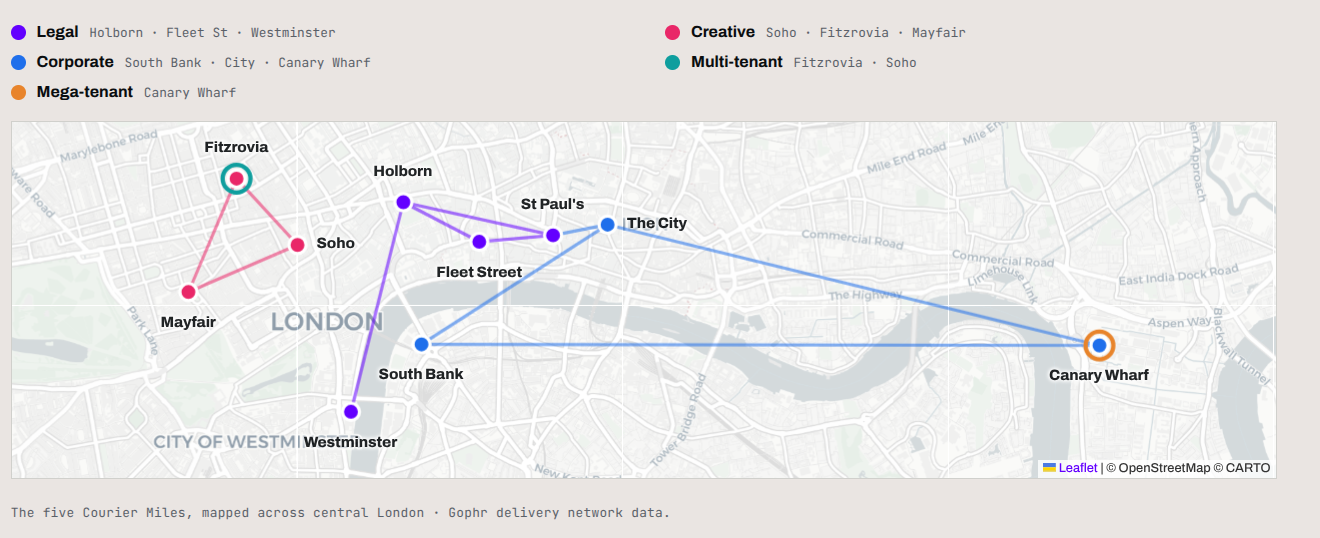
Task: Click the Legal legend heading
Action: (x=57, y=32)
